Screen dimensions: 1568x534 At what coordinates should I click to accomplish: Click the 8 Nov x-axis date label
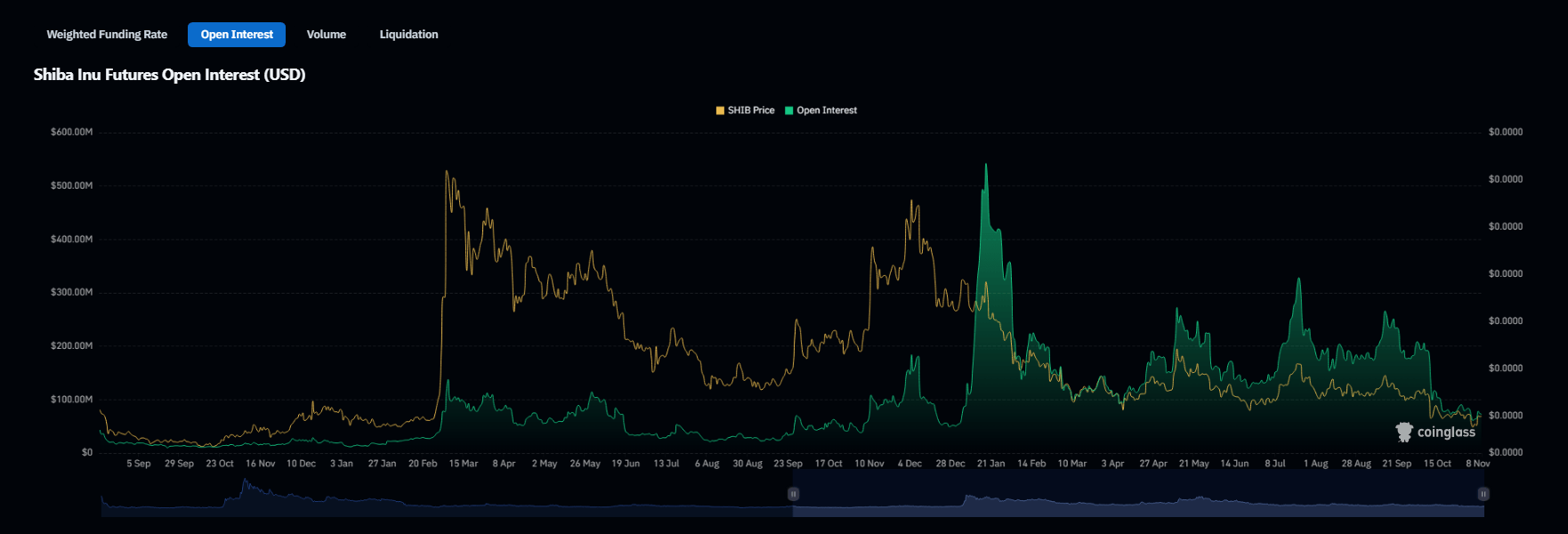[1477, 464]
